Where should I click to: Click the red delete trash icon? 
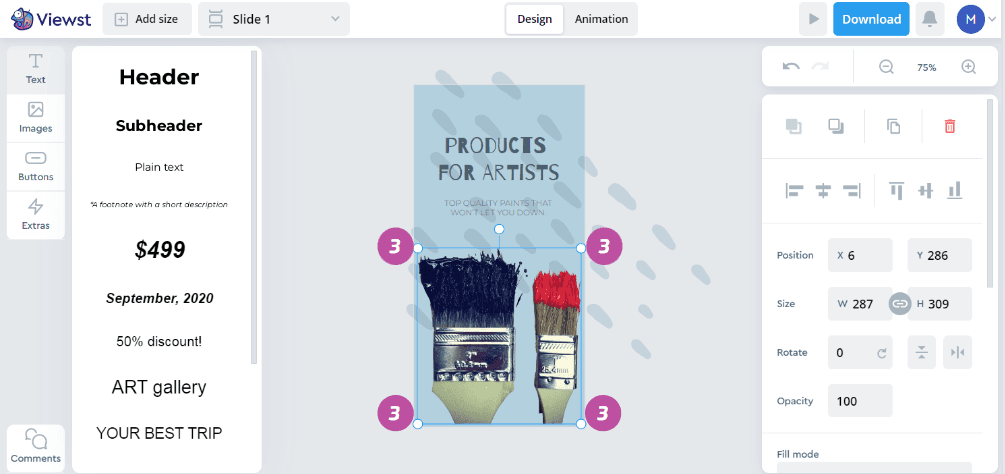(950, 126)
